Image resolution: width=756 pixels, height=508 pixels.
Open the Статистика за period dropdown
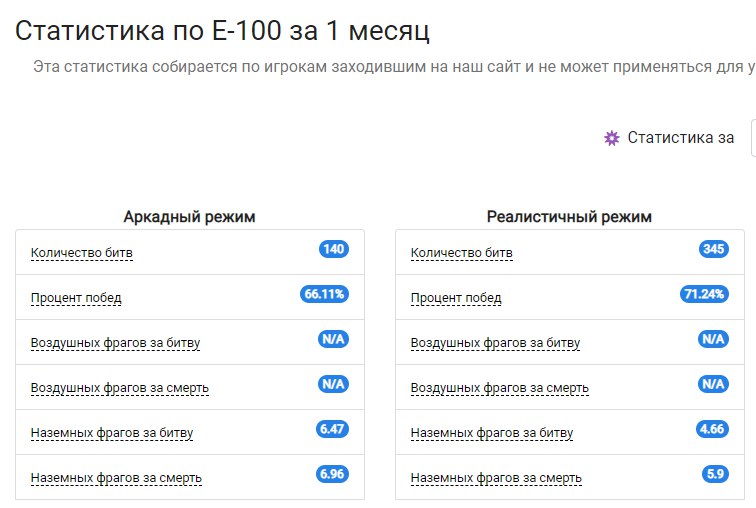coord(754,138)
